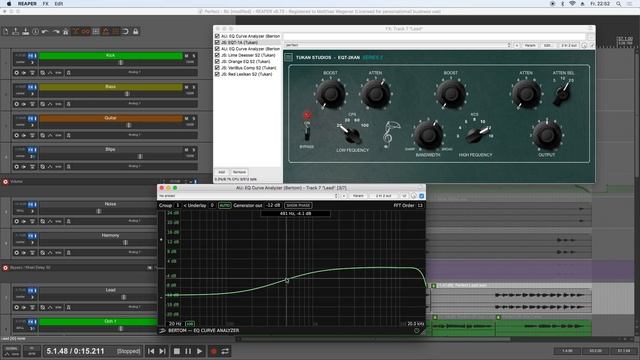Viewport: 640px width, 360px height.
Task: Click the low BOOST knob on EQT-2KAN
Action: (330, 94)
